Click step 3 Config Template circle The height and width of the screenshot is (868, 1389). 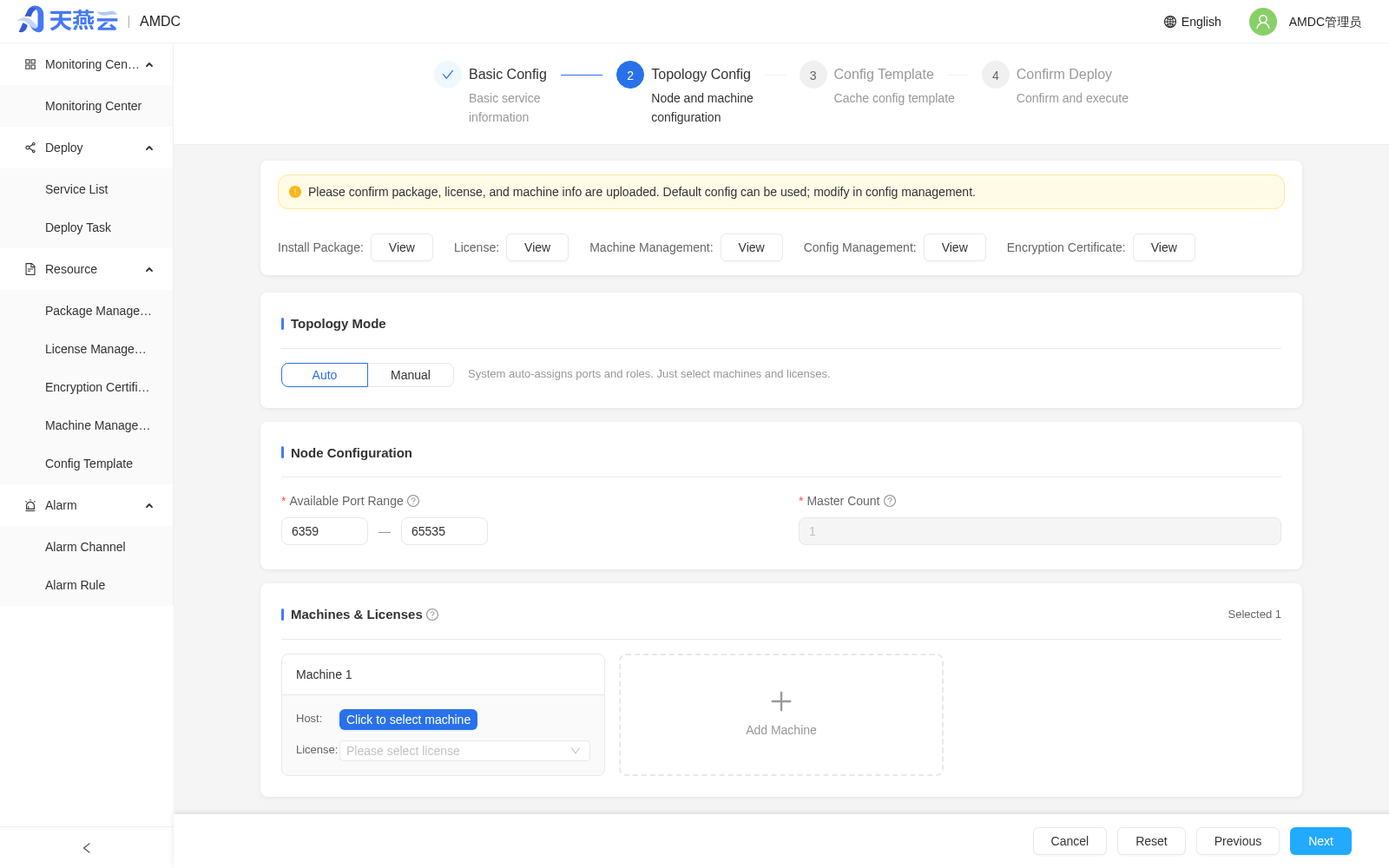[x=813, y=75]
